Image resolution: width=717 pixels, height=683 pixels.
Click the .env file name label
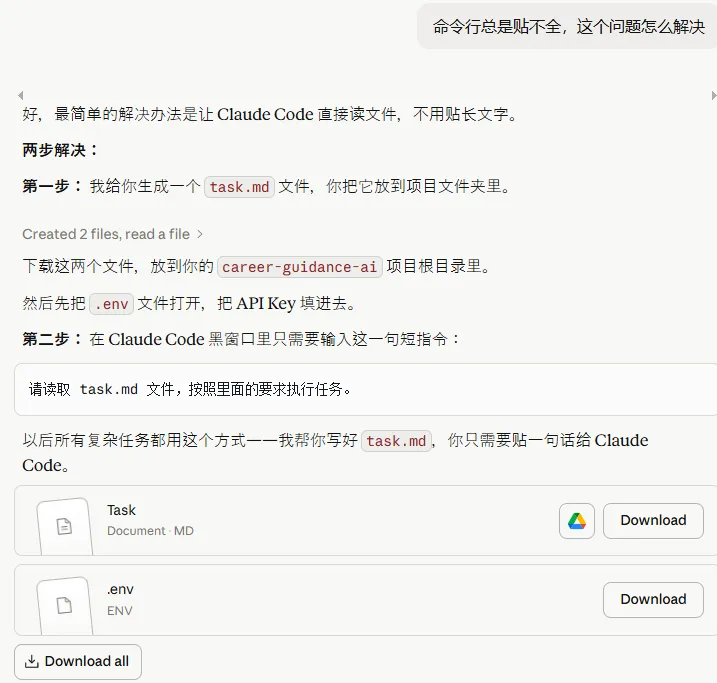pos(120,590)
